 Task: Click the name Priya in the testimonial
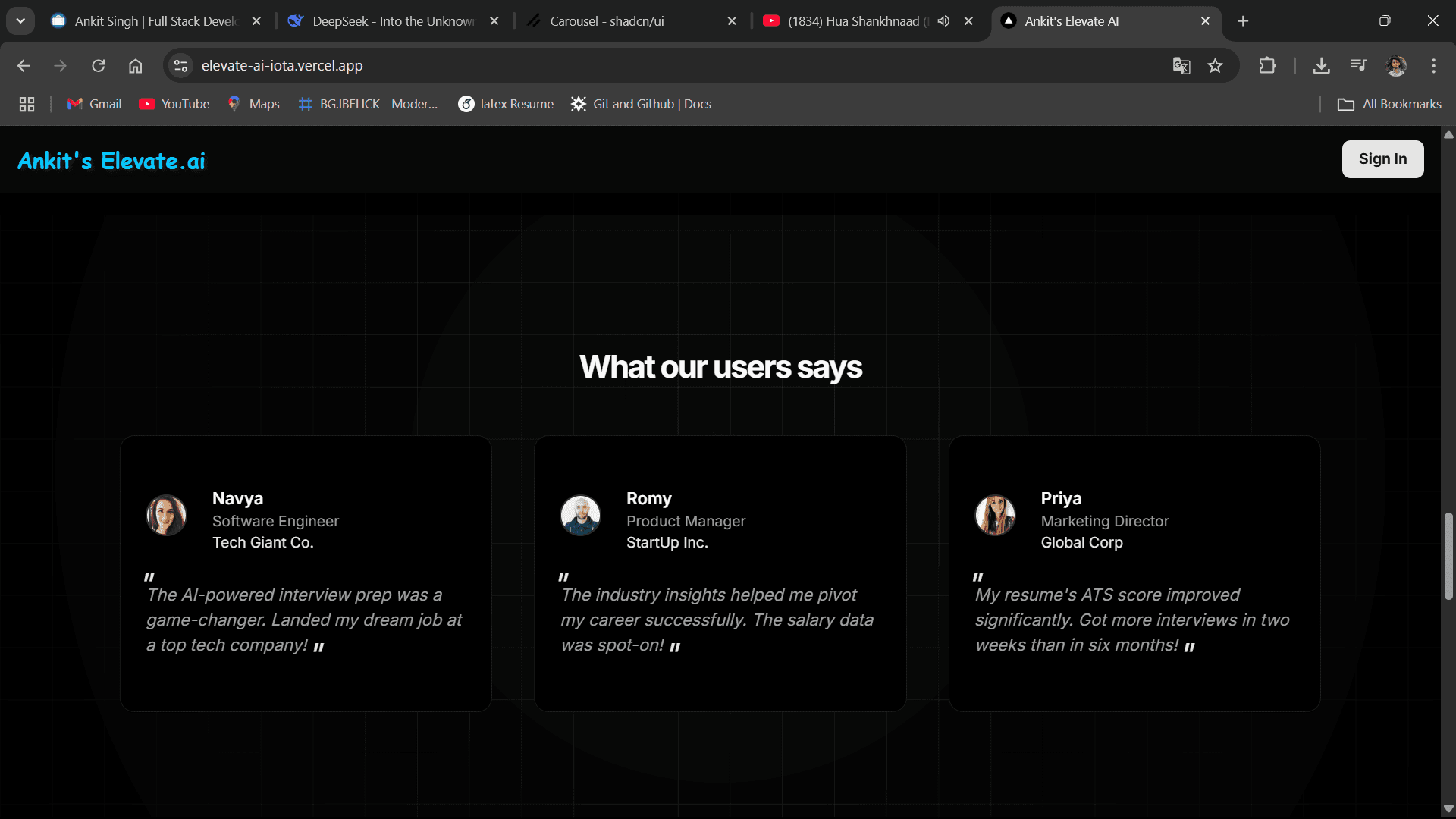pyautogui.click(x=1061, y=498)
